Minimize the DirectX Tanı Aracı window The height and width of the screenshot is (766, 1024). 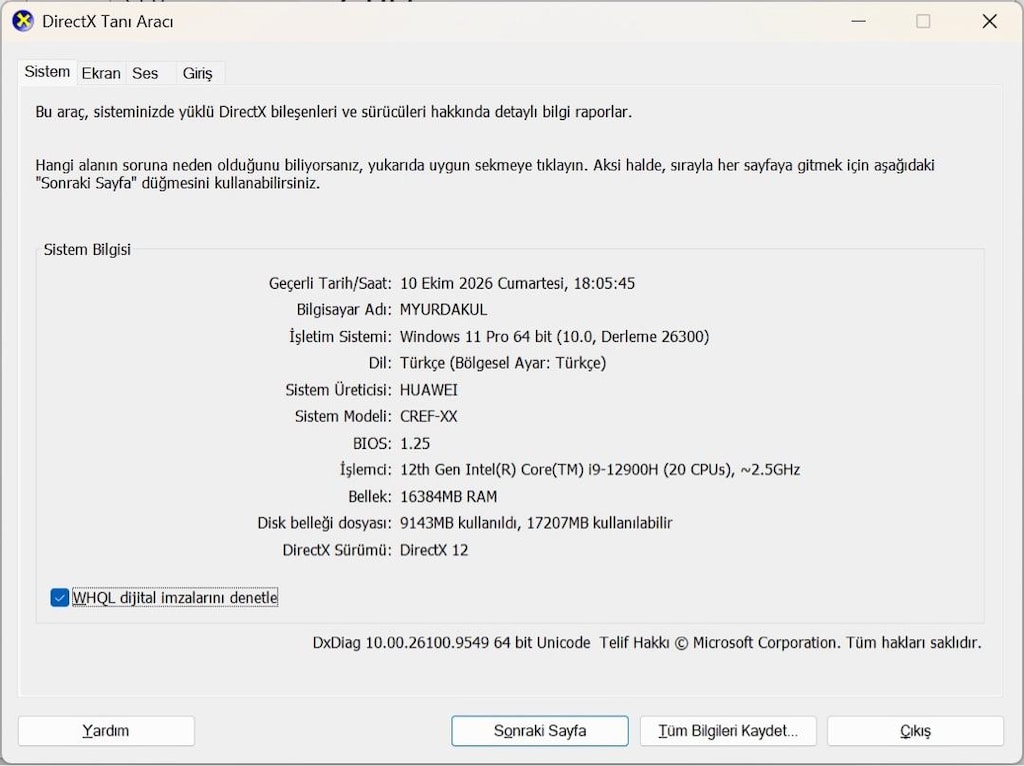coord(859,21)
